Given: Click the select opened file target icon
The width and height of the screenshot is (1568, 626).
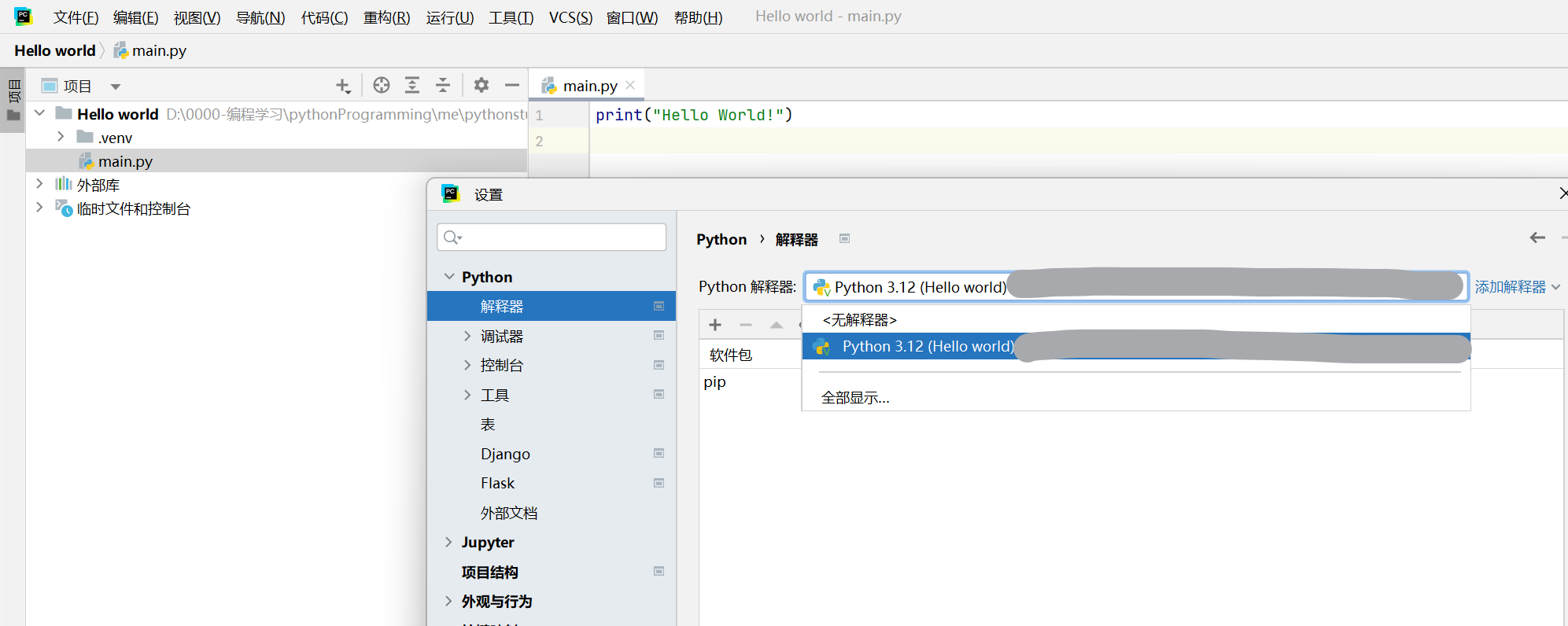Looking at the screenshot, I should coord(382,85).
